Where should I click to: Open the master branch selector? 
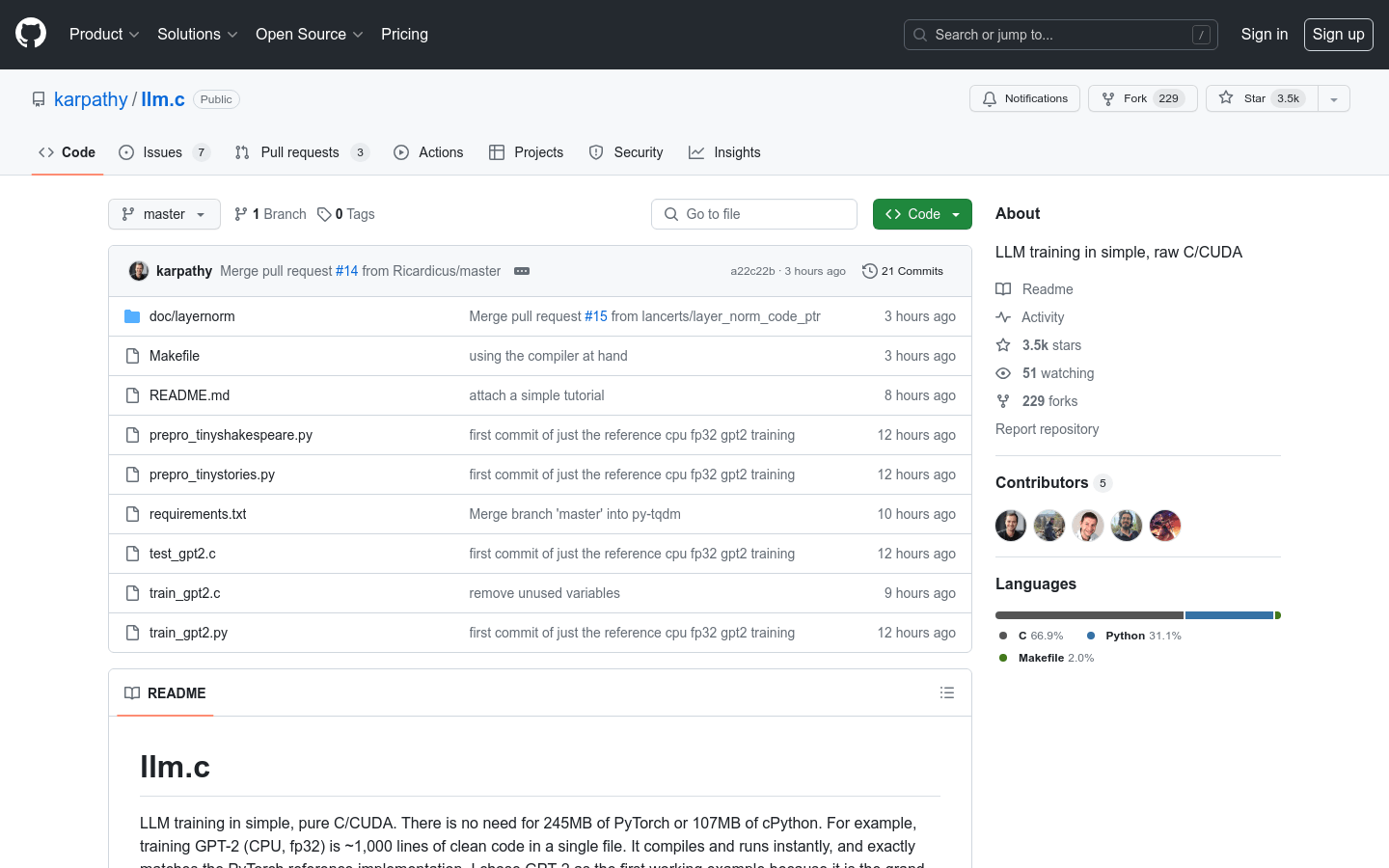click(164, 214)
